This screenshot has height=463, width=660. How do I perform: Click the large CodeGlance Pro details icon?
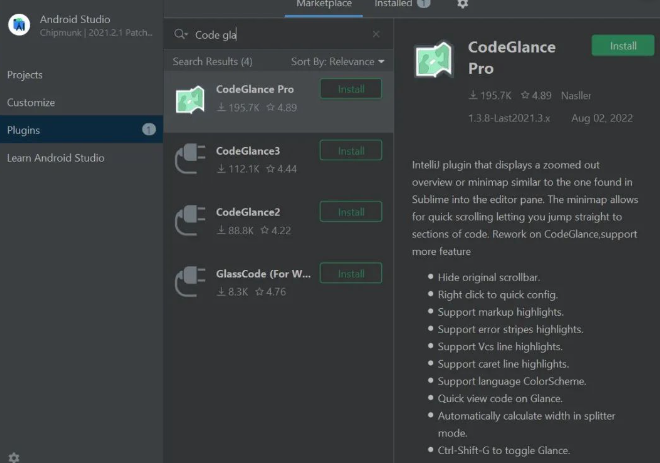[434, 60]
